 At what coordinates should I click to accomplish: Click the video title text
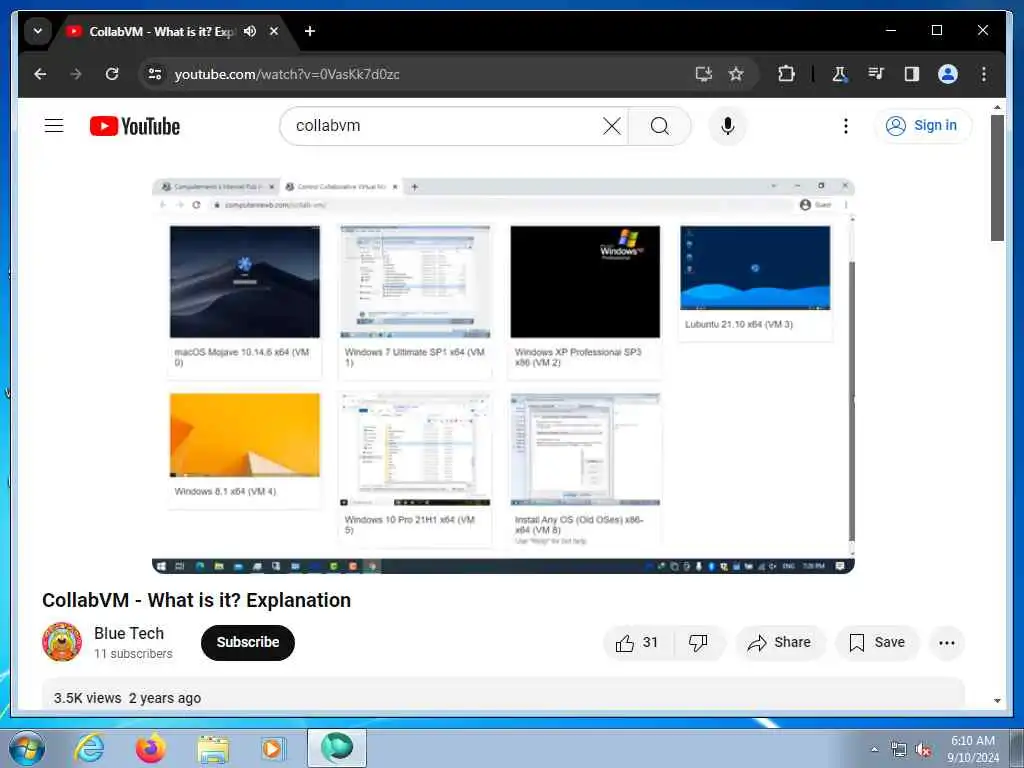[x=197, y=600]
